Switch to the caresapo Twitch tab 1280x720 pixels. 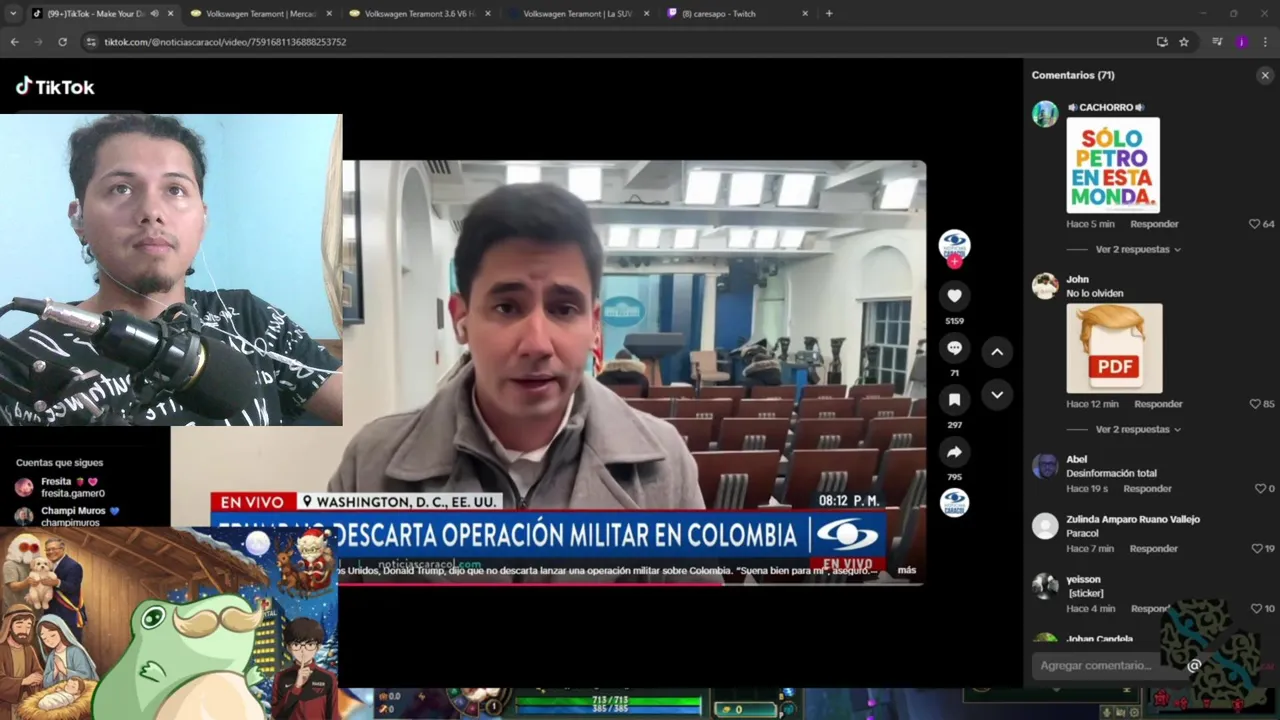pyautogui.click(x=729, y=14)
